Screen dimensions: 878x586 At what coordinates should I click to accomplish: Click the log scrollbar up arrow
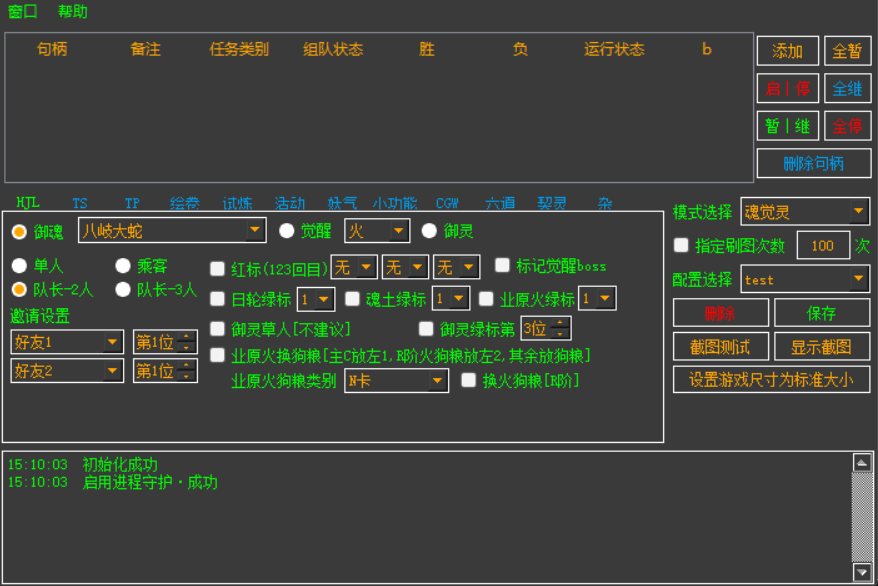tap(861, 462)
